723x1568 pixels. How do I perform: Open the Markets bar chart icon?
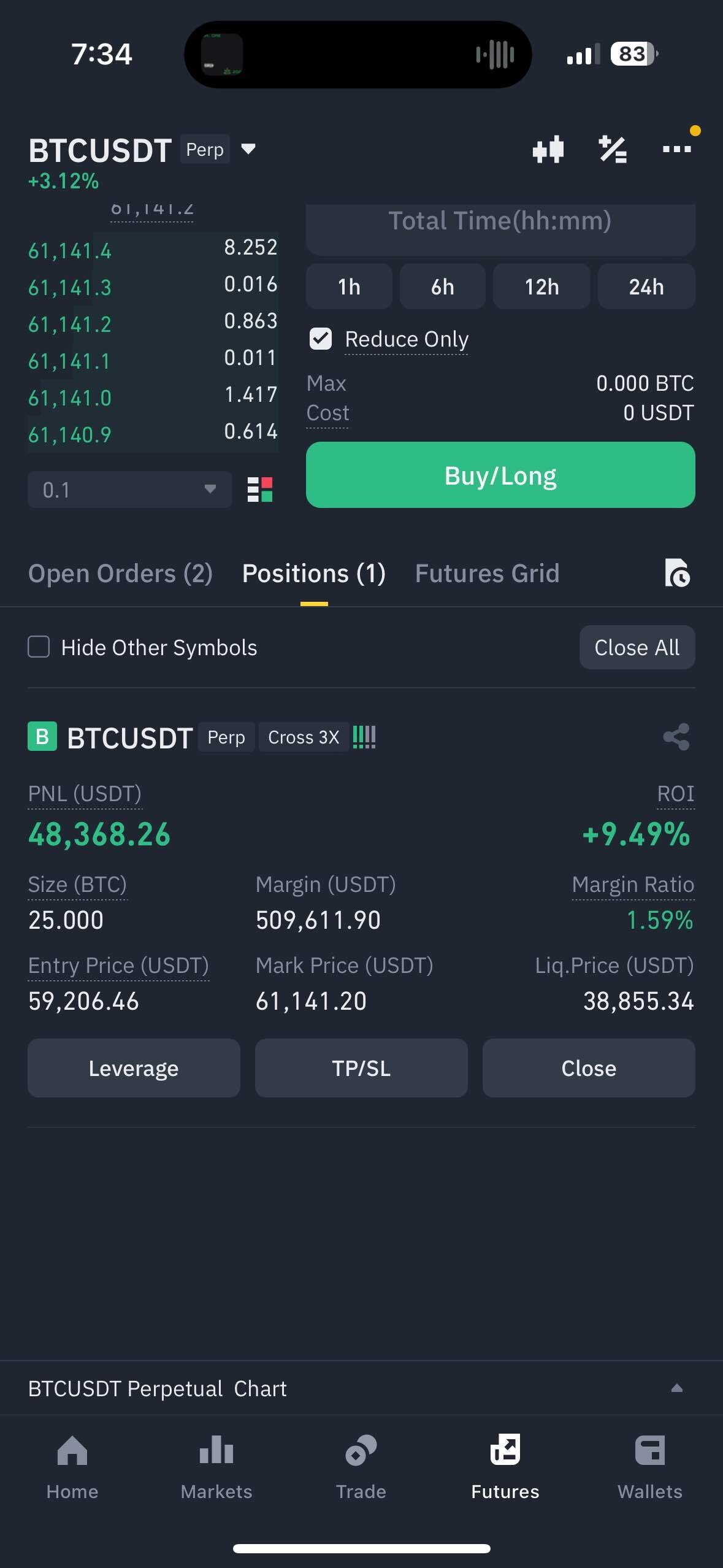click(216, 1452)
